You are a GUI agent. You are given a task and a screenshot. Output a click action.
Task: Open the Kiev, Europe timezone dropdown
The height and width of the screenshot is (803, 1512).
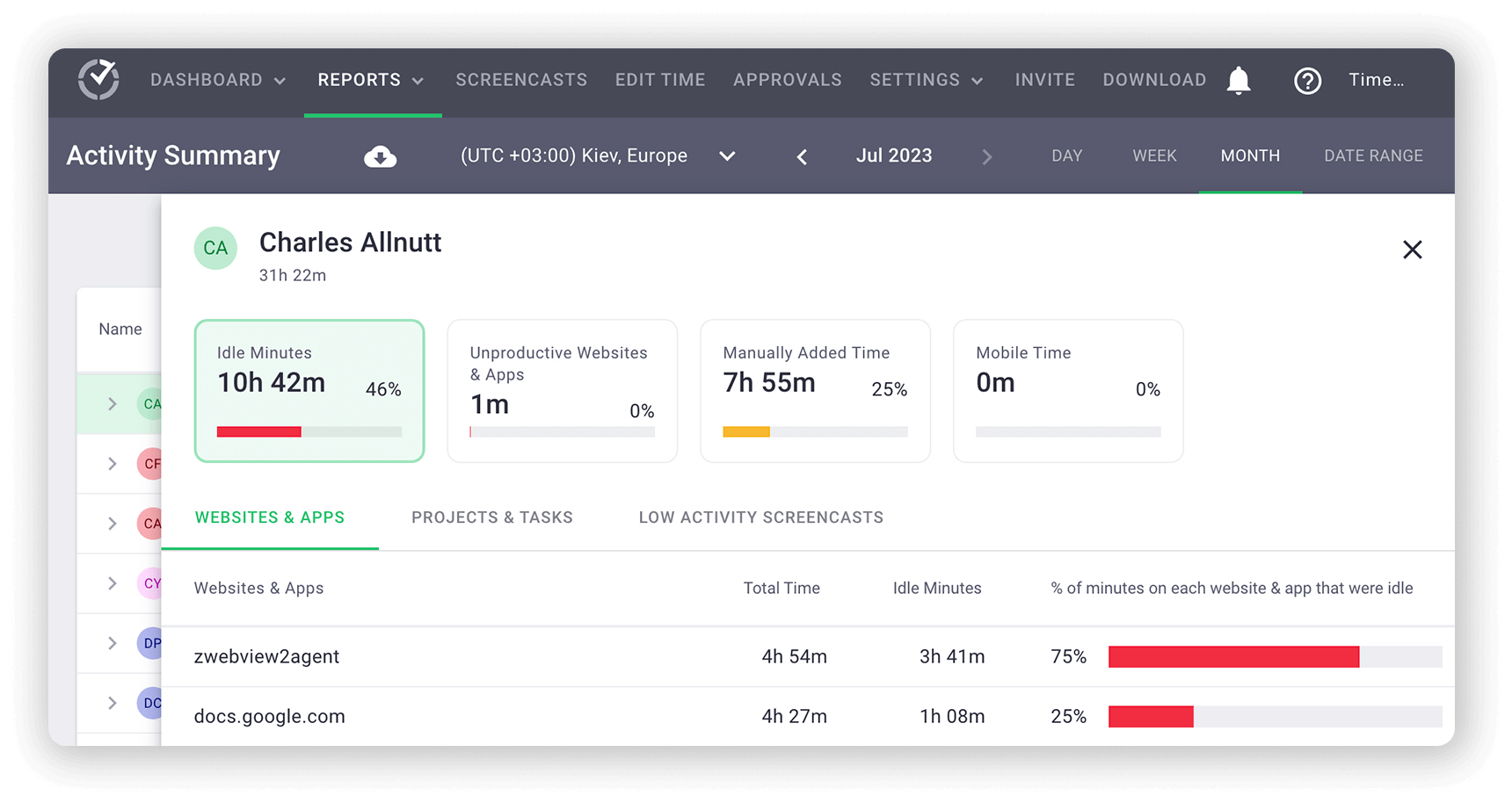click(598, 156)
